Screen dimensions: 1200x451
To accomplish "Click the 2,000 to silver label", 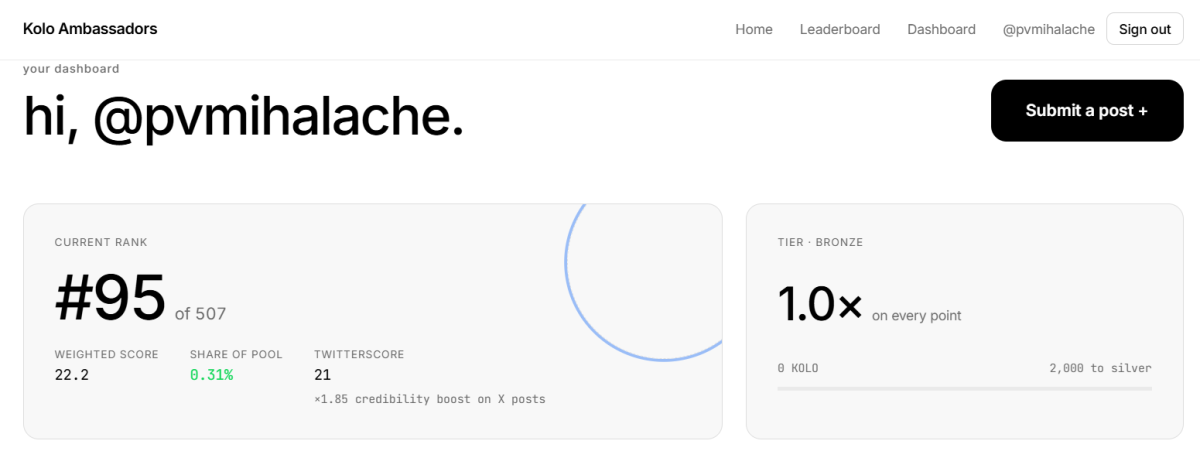I will [x=1100, y=368].
